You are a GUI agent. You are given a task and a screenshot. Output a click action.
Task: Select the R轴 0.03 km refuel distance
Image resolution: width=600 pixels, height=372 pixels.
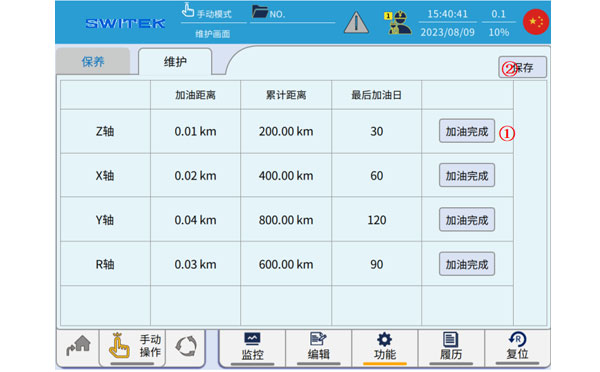point(195,265)
